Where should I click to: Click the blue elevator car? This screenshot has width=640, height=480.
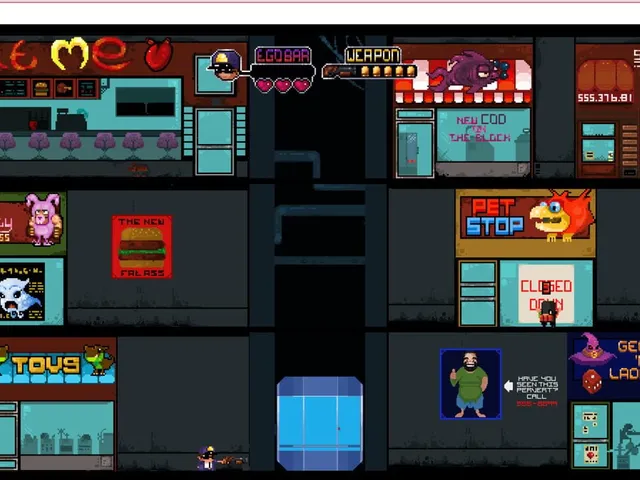pyautogui.click(x=320, y=423)
